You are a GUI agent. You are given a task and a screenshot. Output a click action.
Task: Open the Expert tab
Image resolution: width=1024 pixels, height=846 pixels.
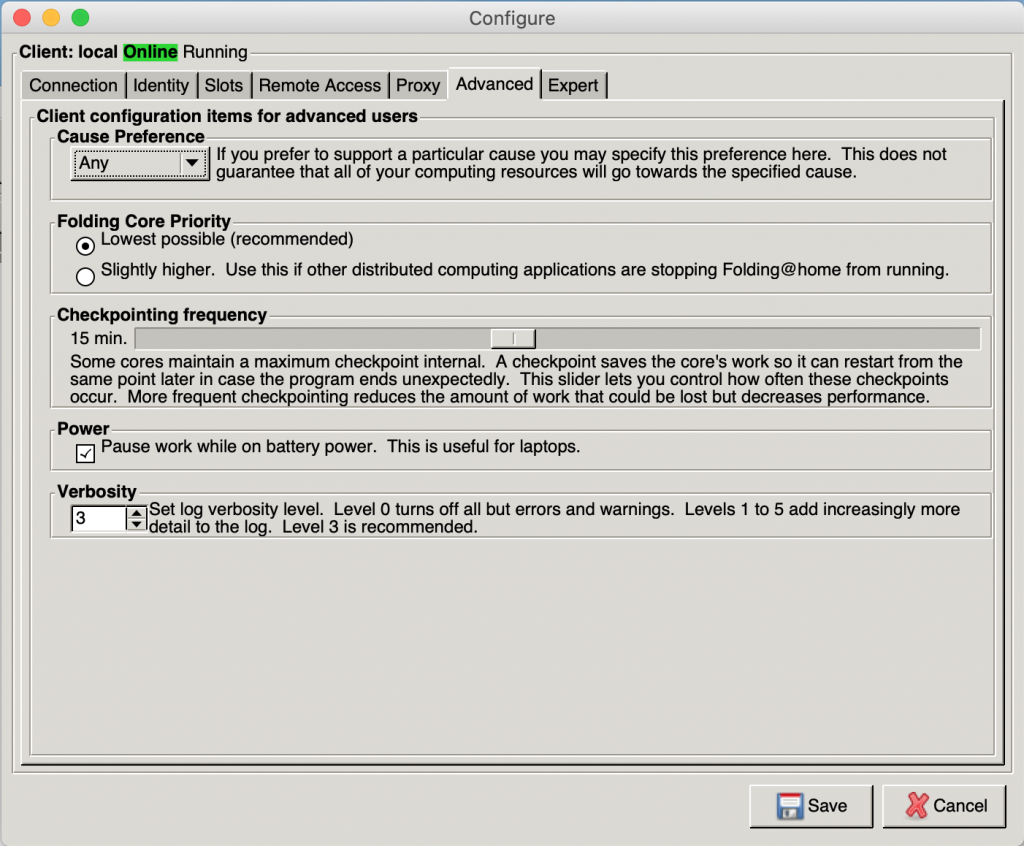(x=573, y=86)
